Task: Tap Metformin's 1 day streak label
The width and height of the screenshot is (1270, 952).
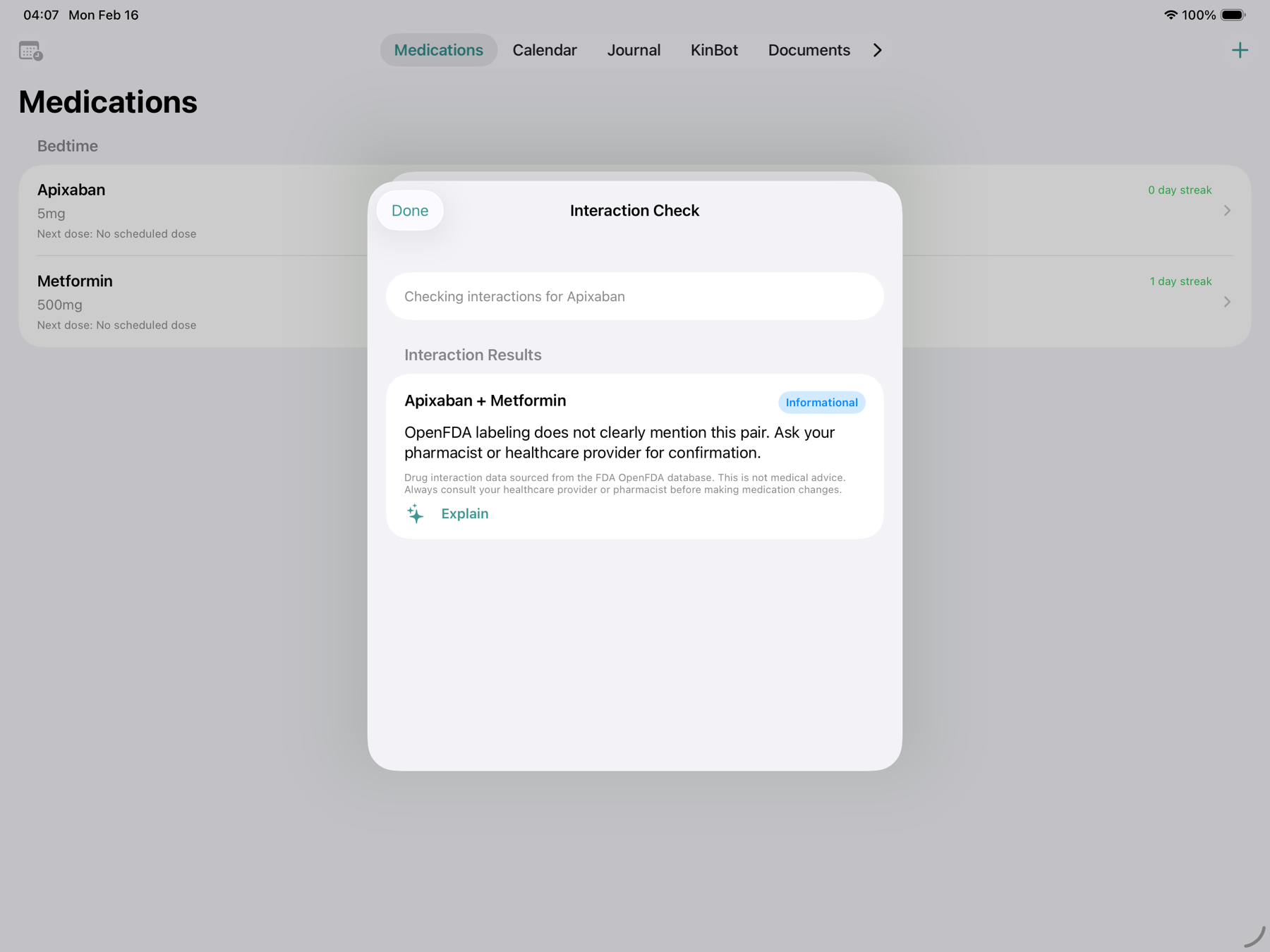Action: [1179, 281]
